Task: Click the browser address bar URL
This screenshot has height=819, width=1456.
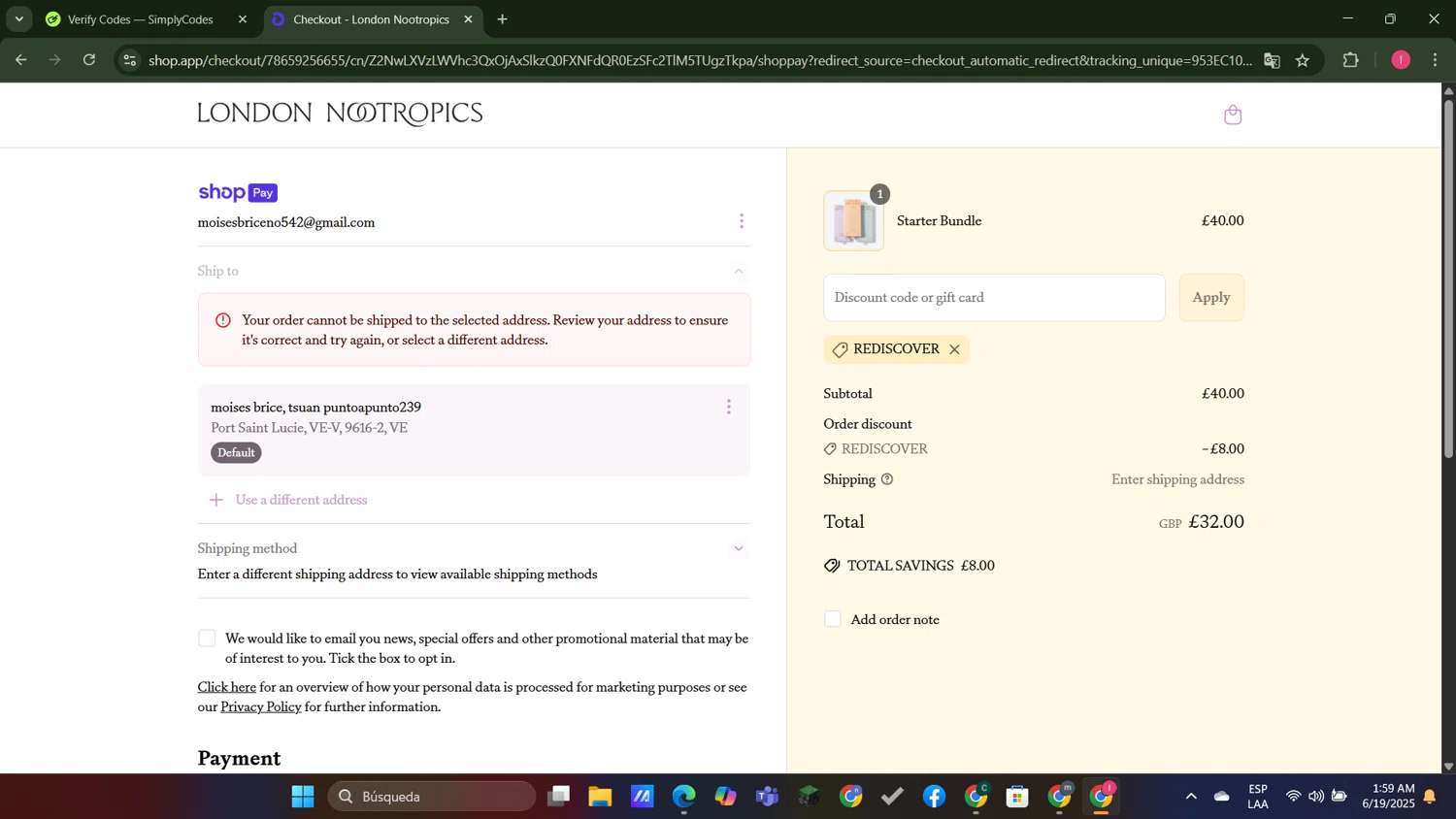Action: coord(699,60)
